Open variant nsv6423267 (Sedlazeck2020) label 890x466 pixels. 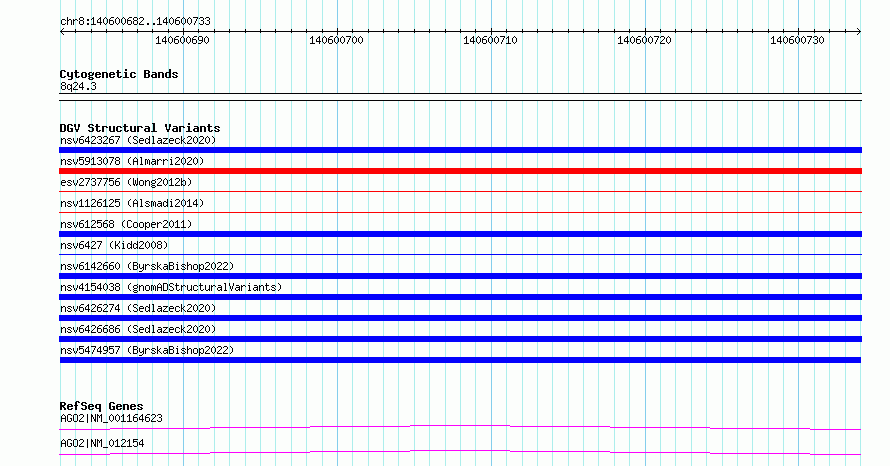[138, 140]
